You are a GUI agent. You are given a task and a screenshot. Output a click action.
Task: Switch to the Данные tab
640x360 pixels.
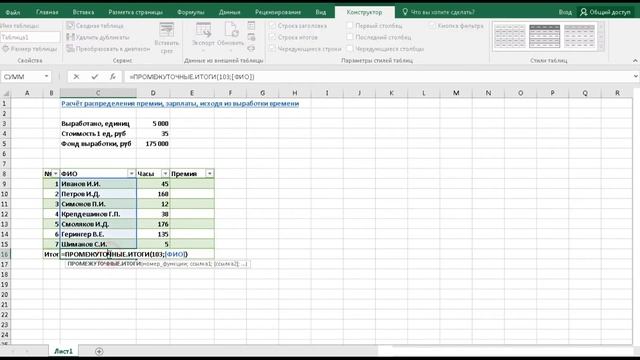(229, 12)
